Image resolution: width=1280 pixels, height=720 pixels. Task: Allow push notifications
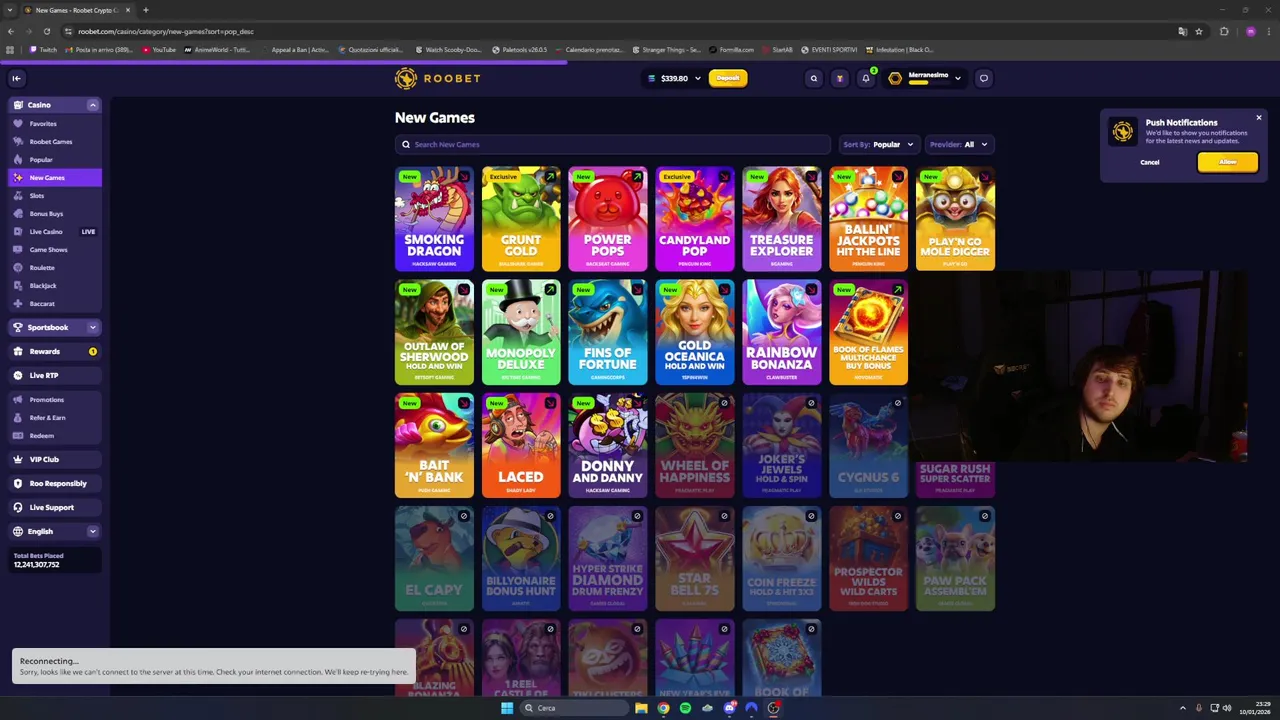pyautogui.click(x=1227, y=162)
